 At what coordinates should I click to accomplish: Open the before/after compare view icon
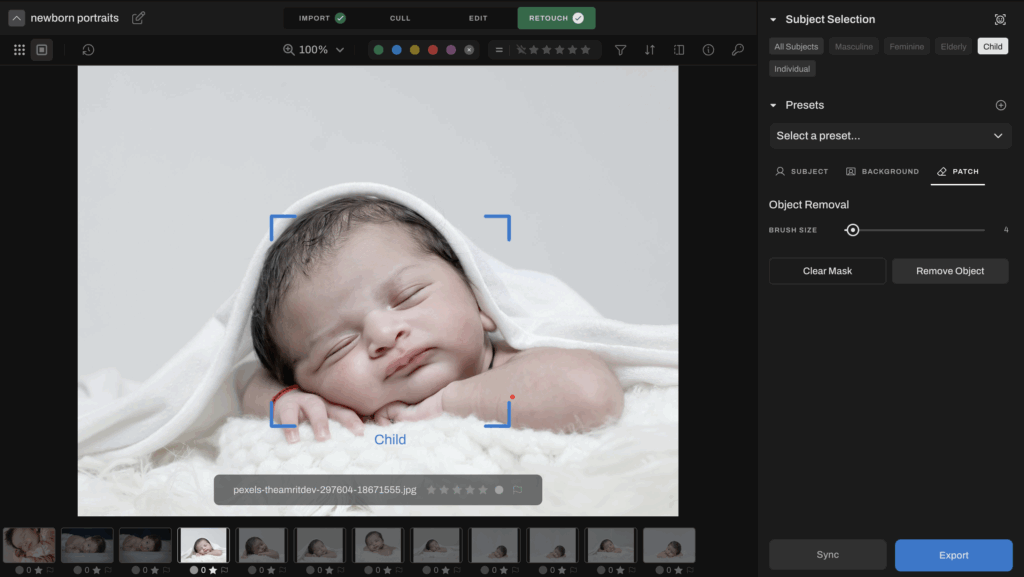point(679,49)
